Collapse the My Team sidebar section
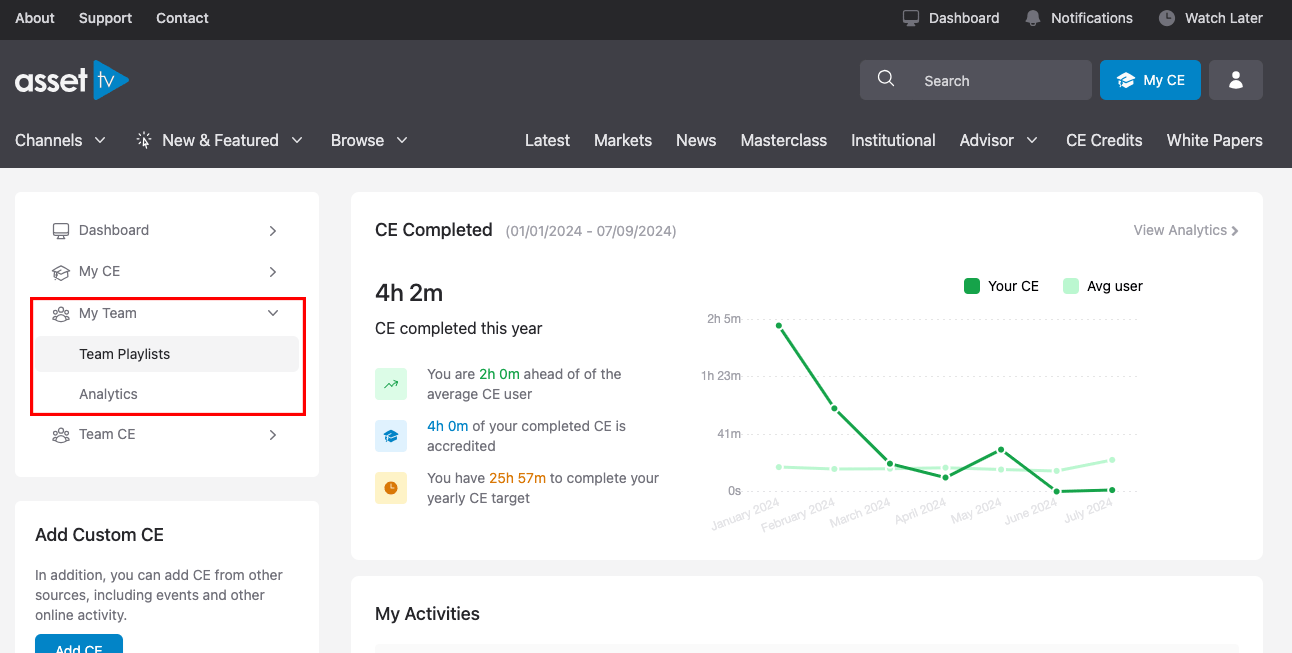 click(x=273, y=313)
